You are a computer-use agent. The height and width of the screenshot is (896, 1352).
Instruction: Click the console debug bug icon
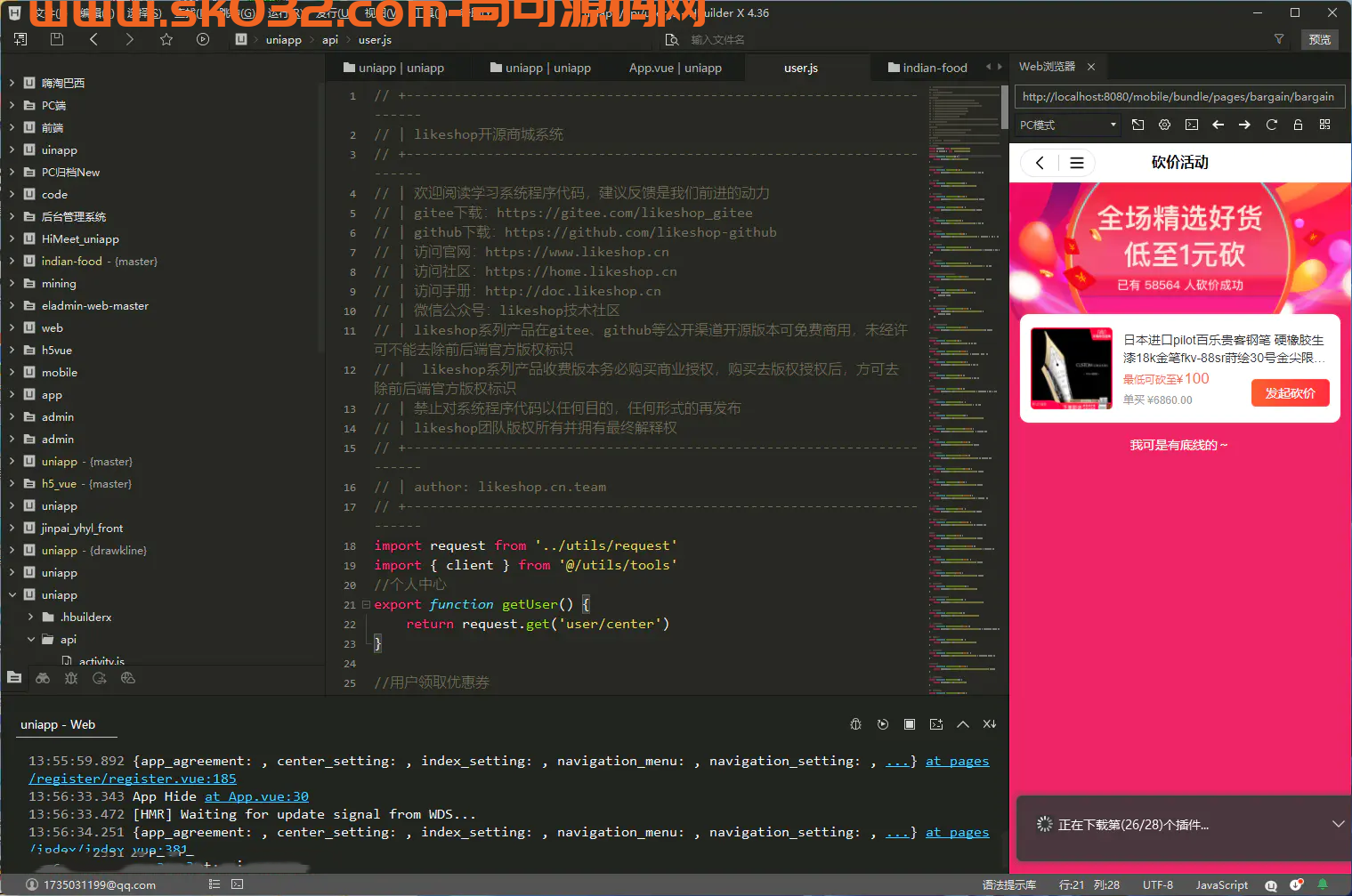click(855, 724)
